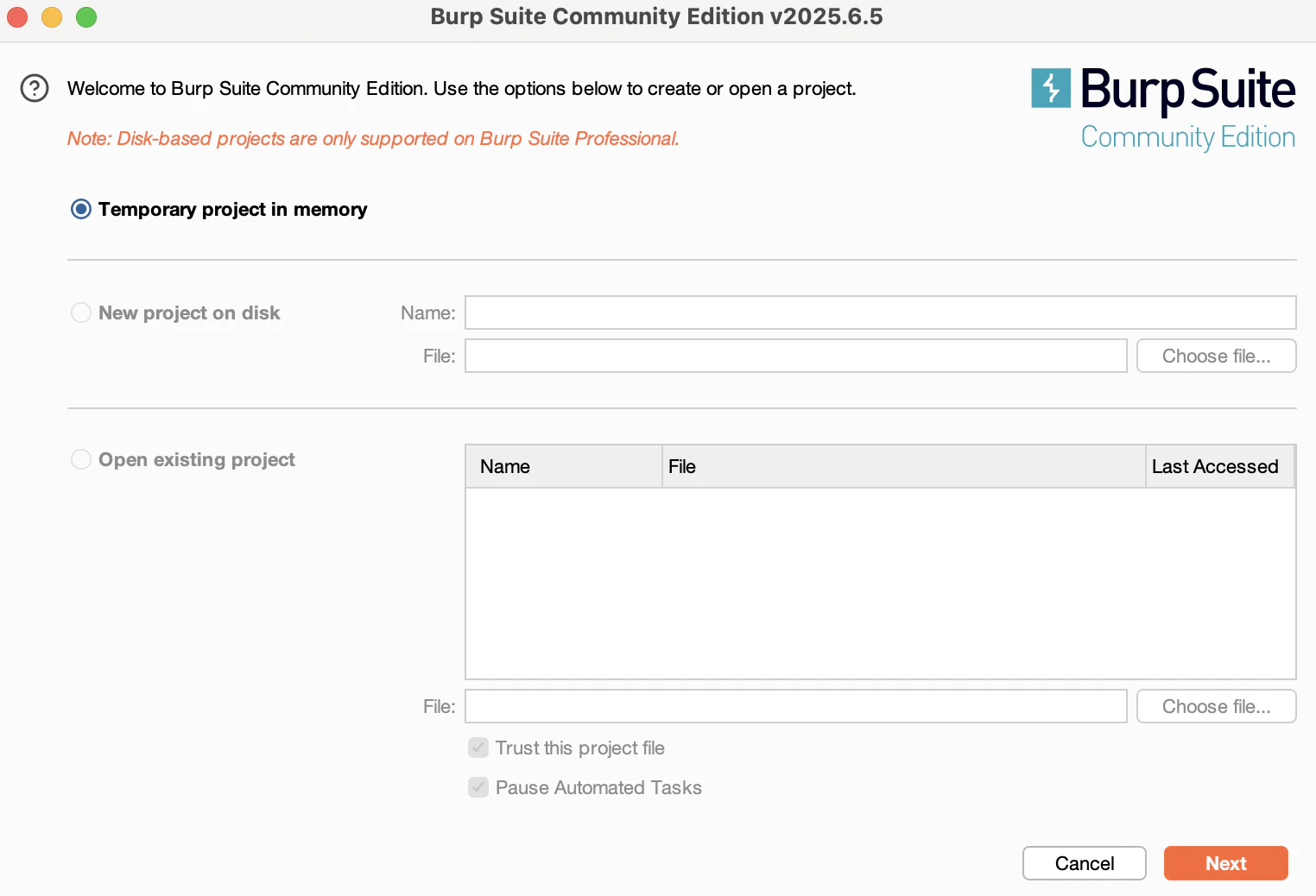The height and width of the screenshot is (896, 1316).
Task: Close the window with red button
Action: pos(17,17)
